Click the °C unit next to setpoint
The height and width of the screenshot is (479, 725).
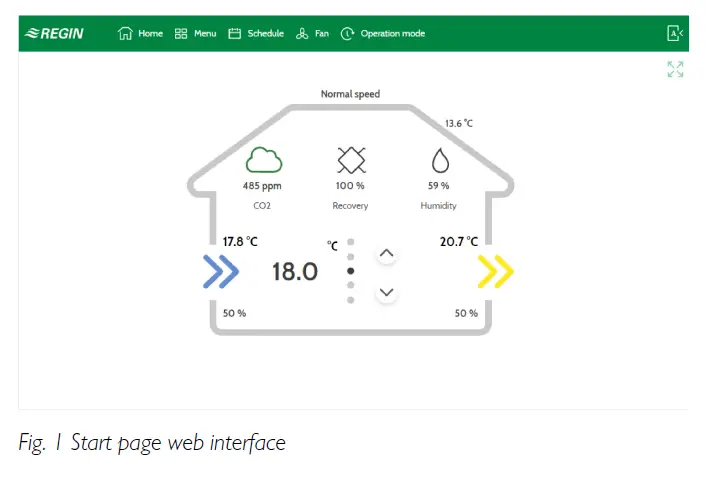332,245
